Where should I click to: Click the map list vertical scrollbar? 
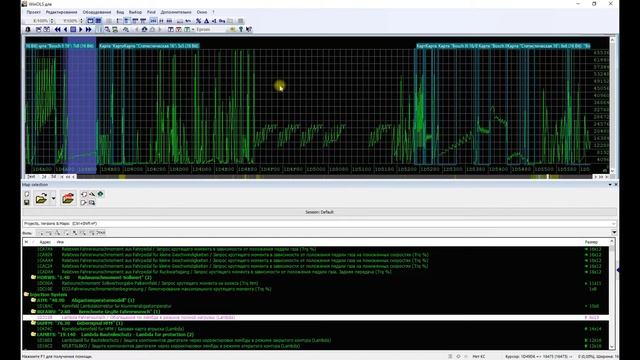pyautogui.click(x=612, y=294)
